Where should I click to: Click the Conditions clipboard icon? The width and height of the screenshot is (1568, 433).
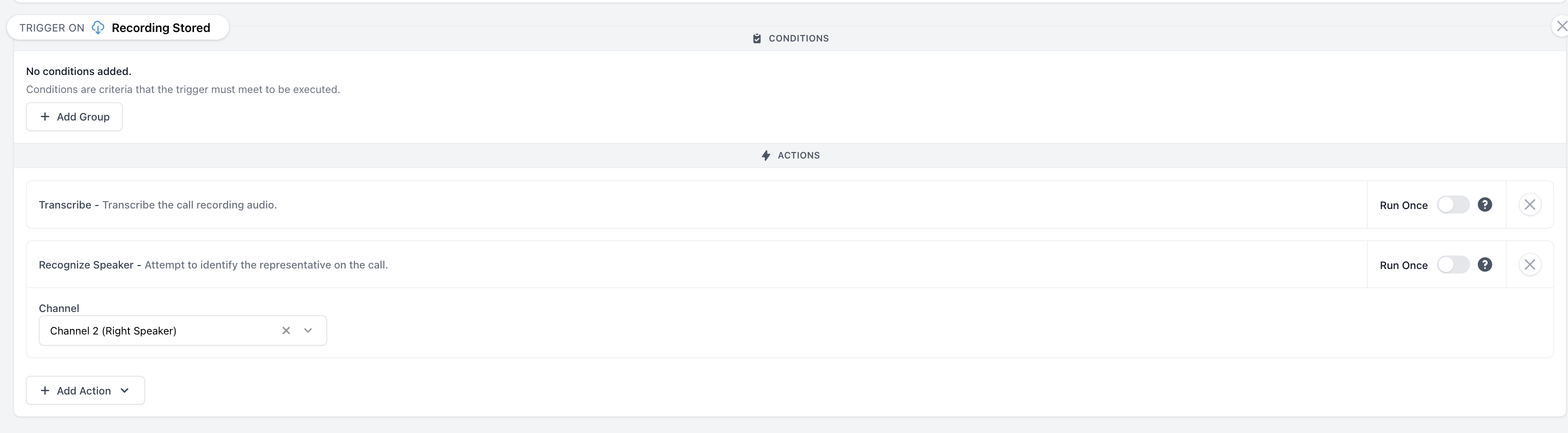tap(756, 38)
